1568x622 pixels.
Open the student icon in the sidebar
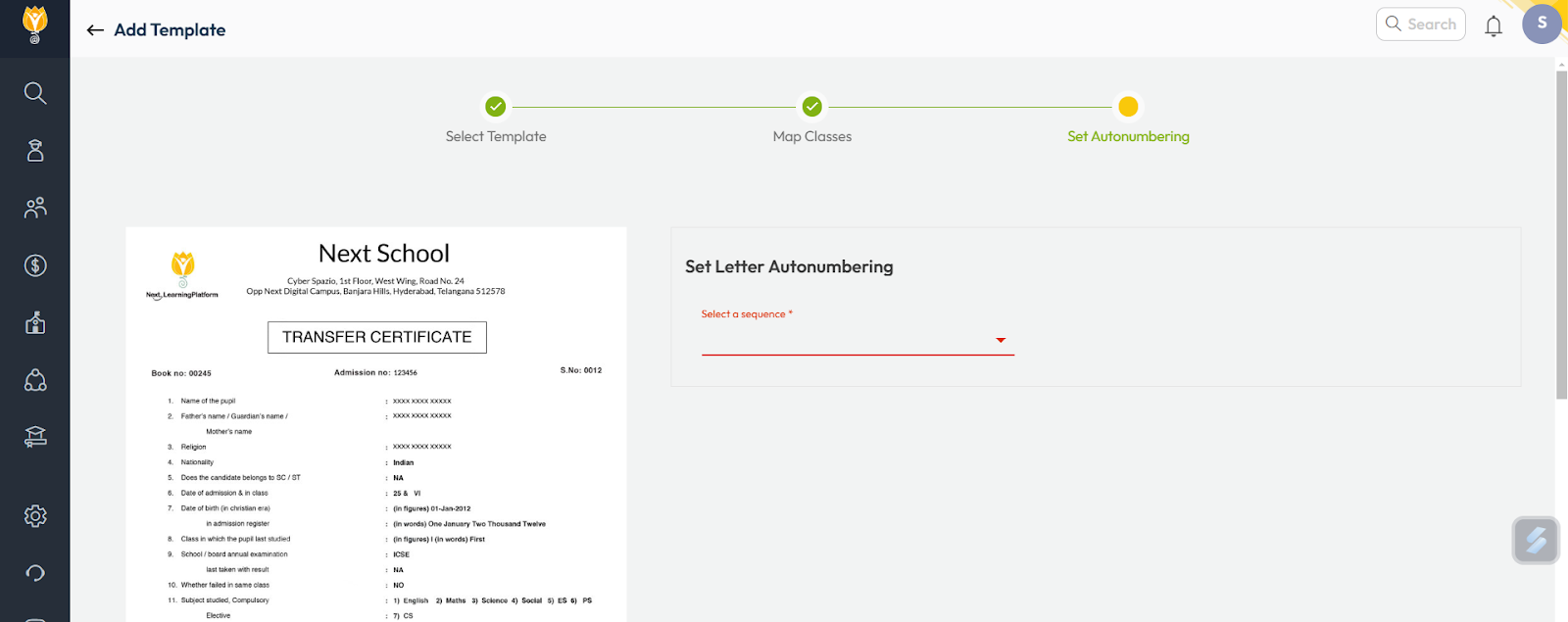tap(35, 150)
